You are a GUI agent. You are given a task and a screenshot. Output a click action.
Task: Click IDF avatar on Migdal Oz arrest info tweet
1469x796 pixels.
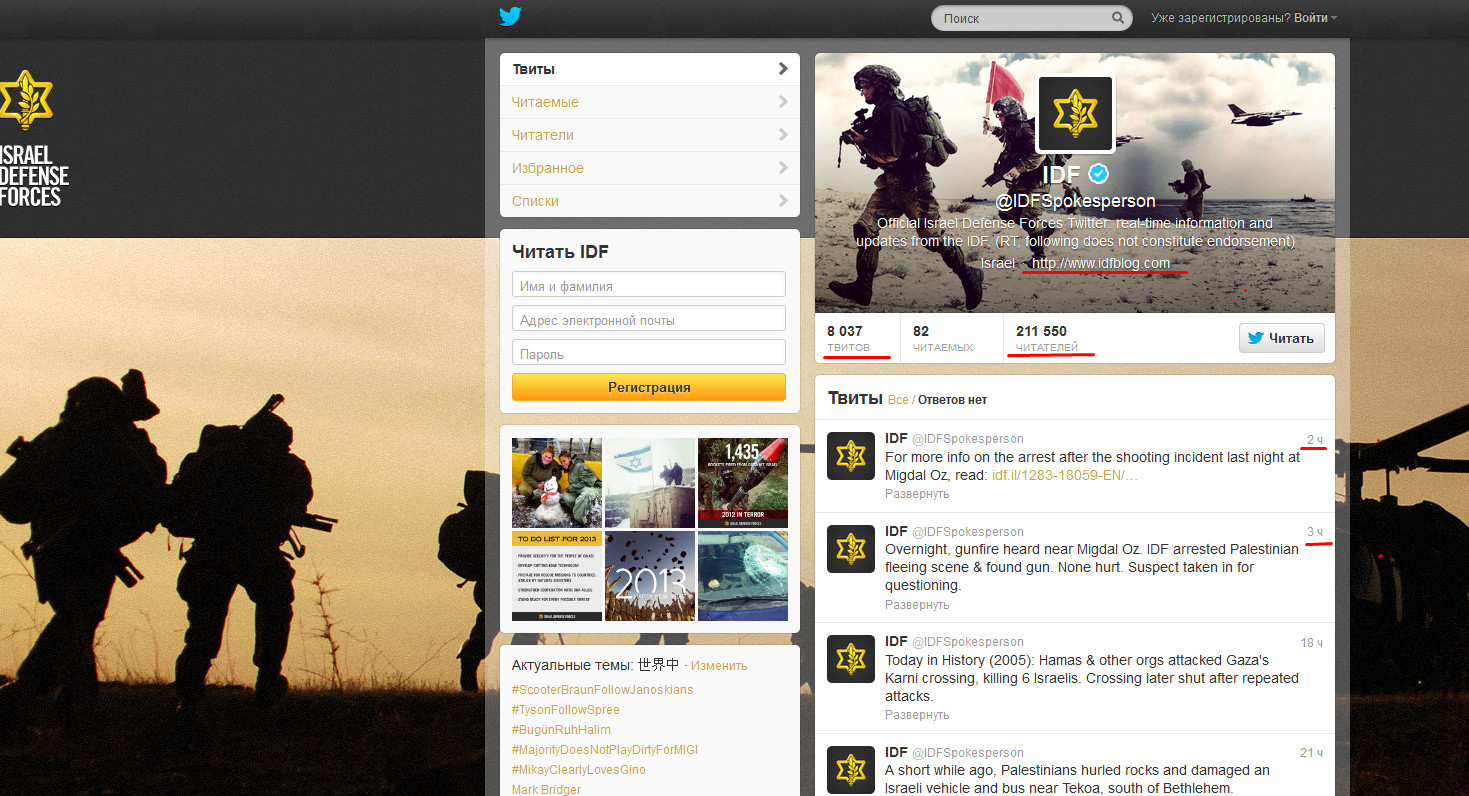(x=851, y=458)
